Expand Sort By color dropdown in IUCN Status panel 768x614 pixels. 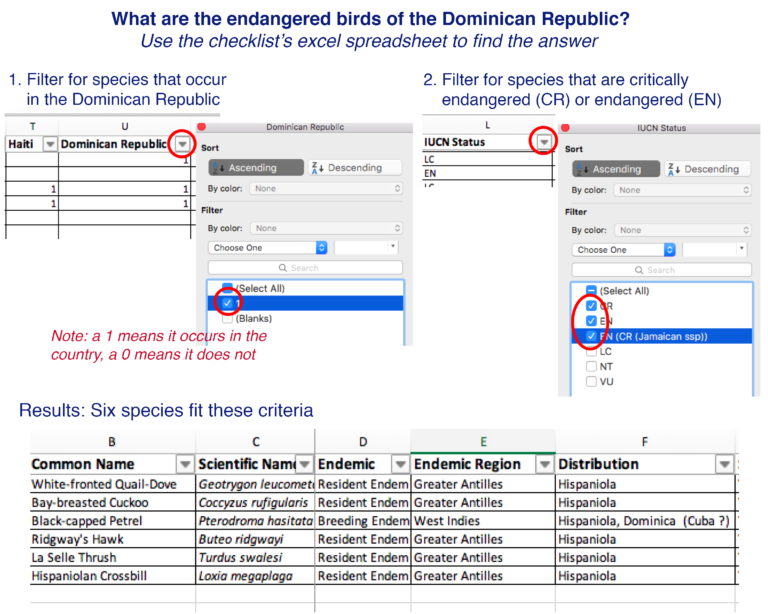coord(683,189)
